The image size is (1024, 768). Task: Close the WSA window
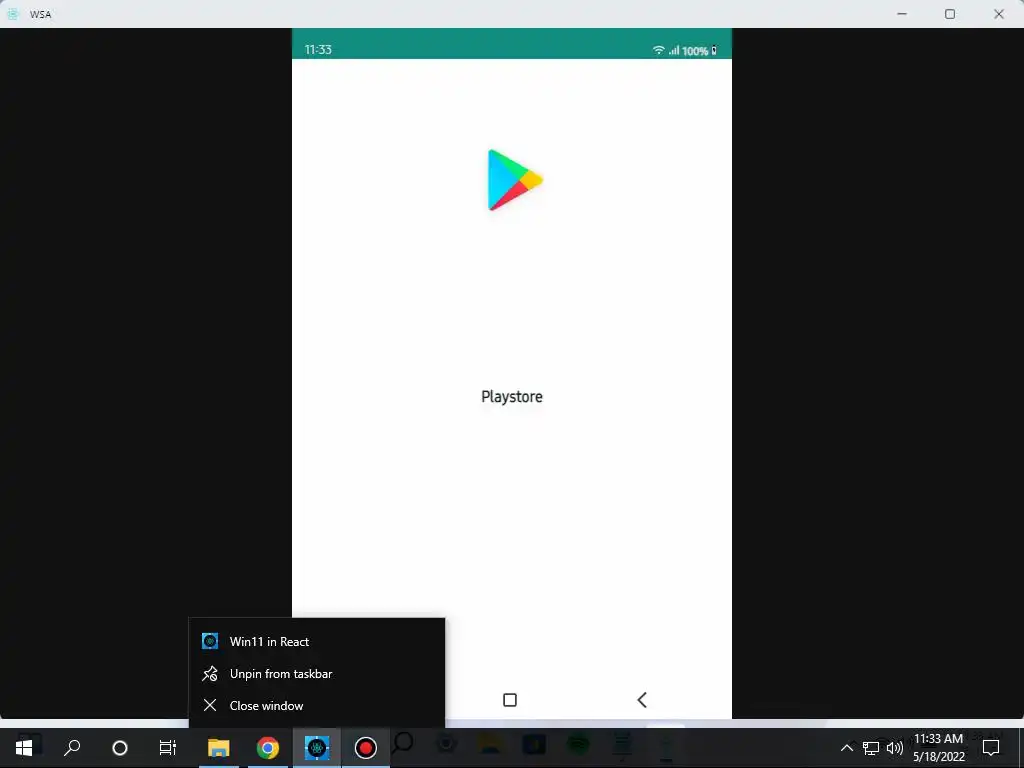[x=999, y=14]
